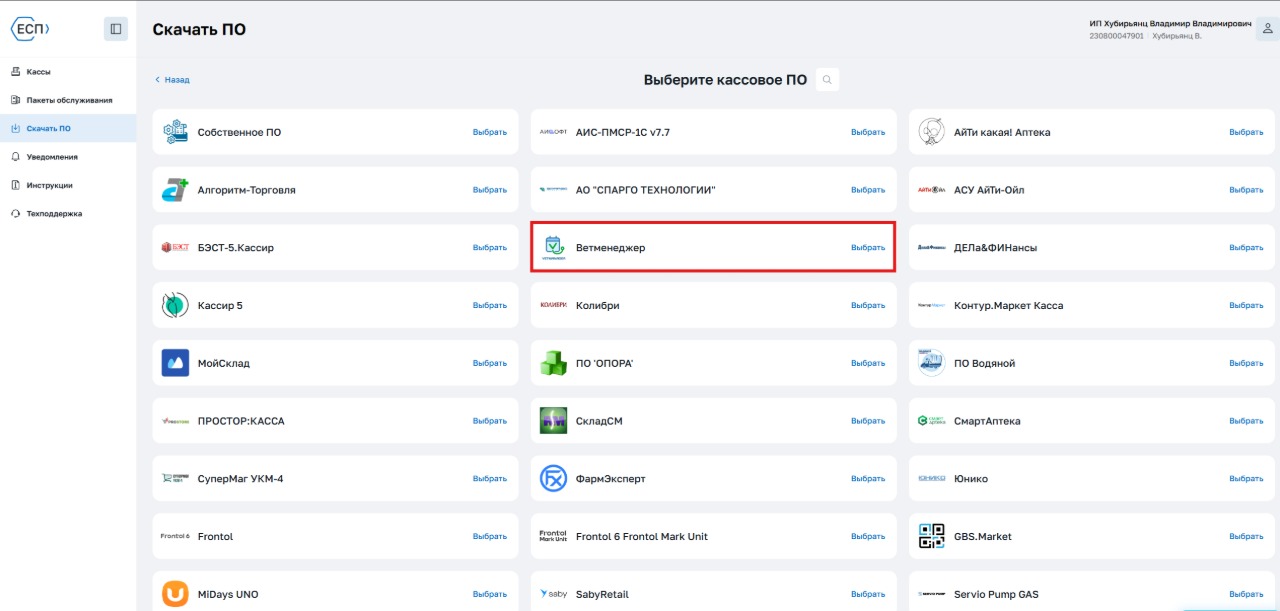Click the ФармЭксперт logo icon
Screen dimensions: 1280x611
pos(553,479)
